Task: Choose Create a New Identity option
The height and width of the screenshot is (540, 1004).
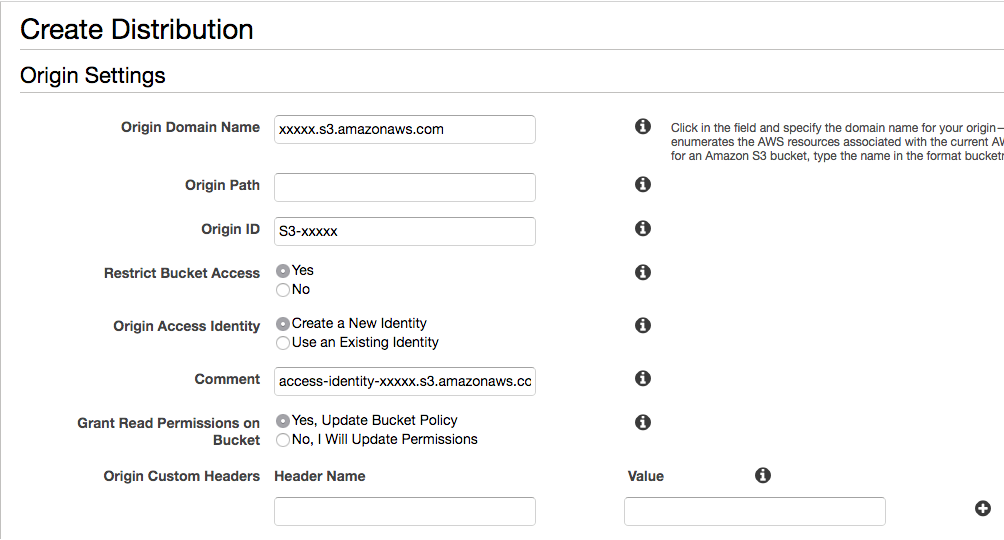Action: (x=283, y=324)
